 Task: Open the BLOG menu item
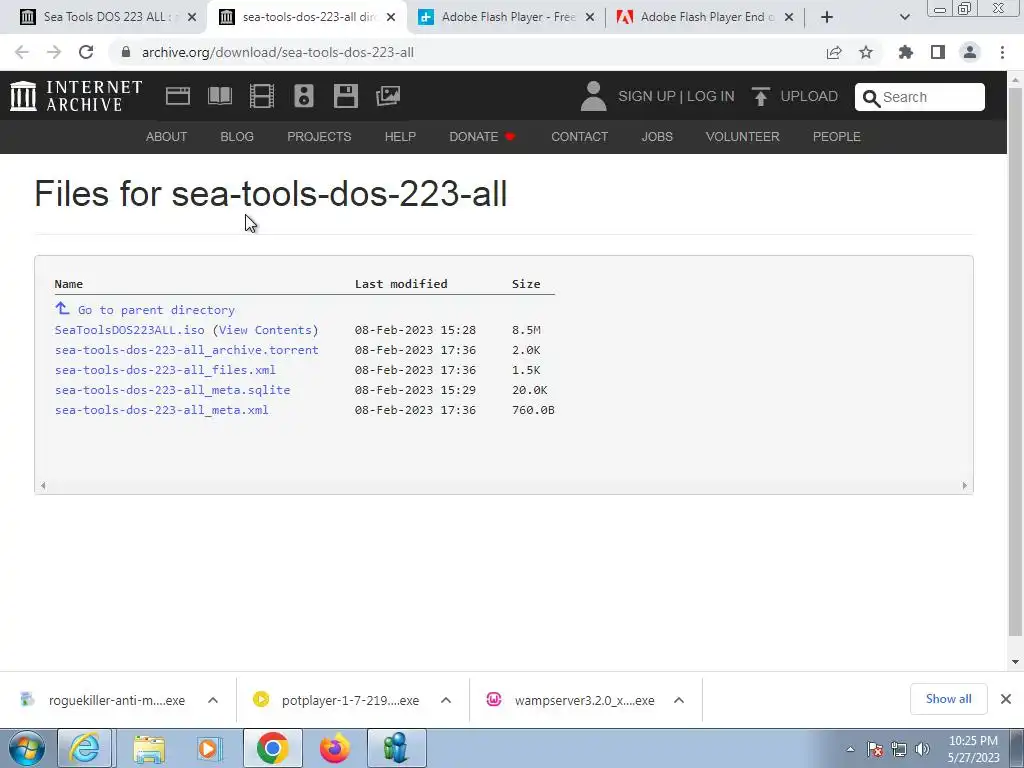pos(236,136)
